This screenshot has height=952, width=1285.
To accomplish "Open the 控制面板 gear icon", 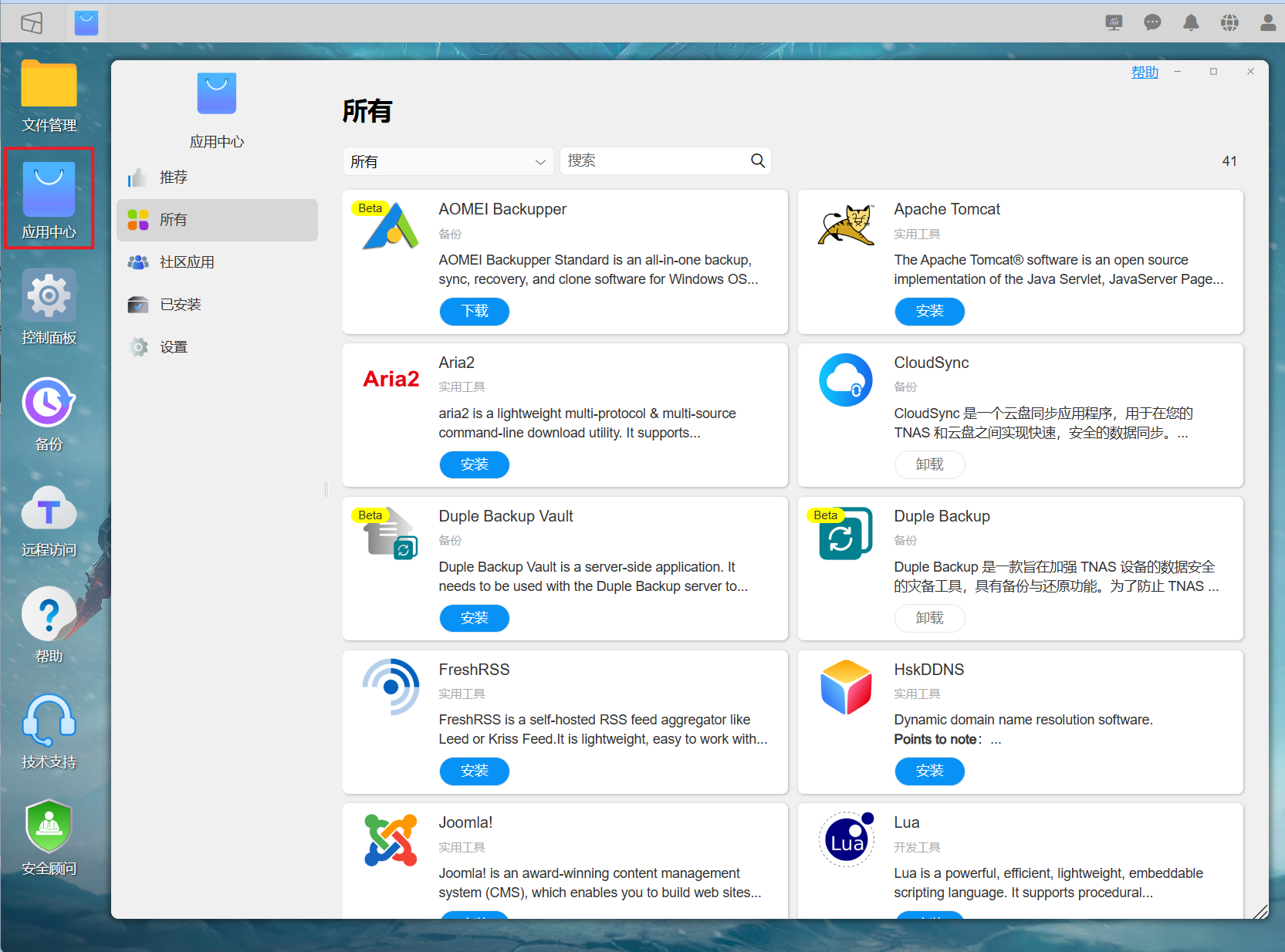I will [x=49, y=295].
